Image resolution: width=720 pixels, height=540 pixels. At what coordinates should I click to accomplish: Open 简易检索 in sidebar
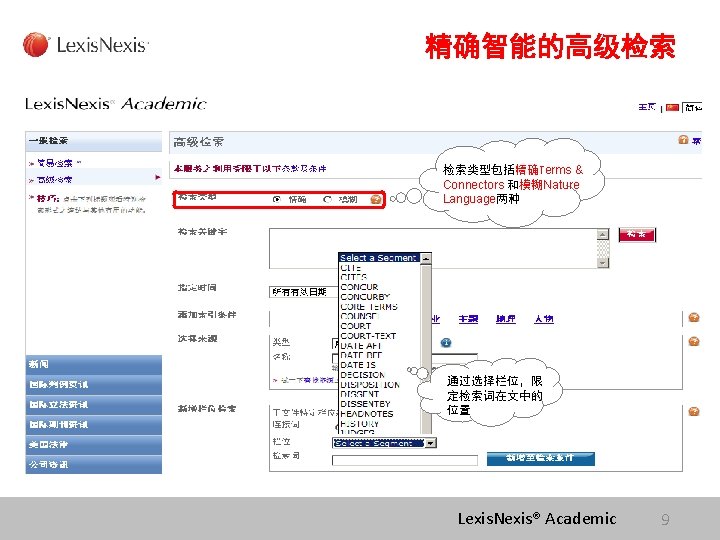[55, 163]
